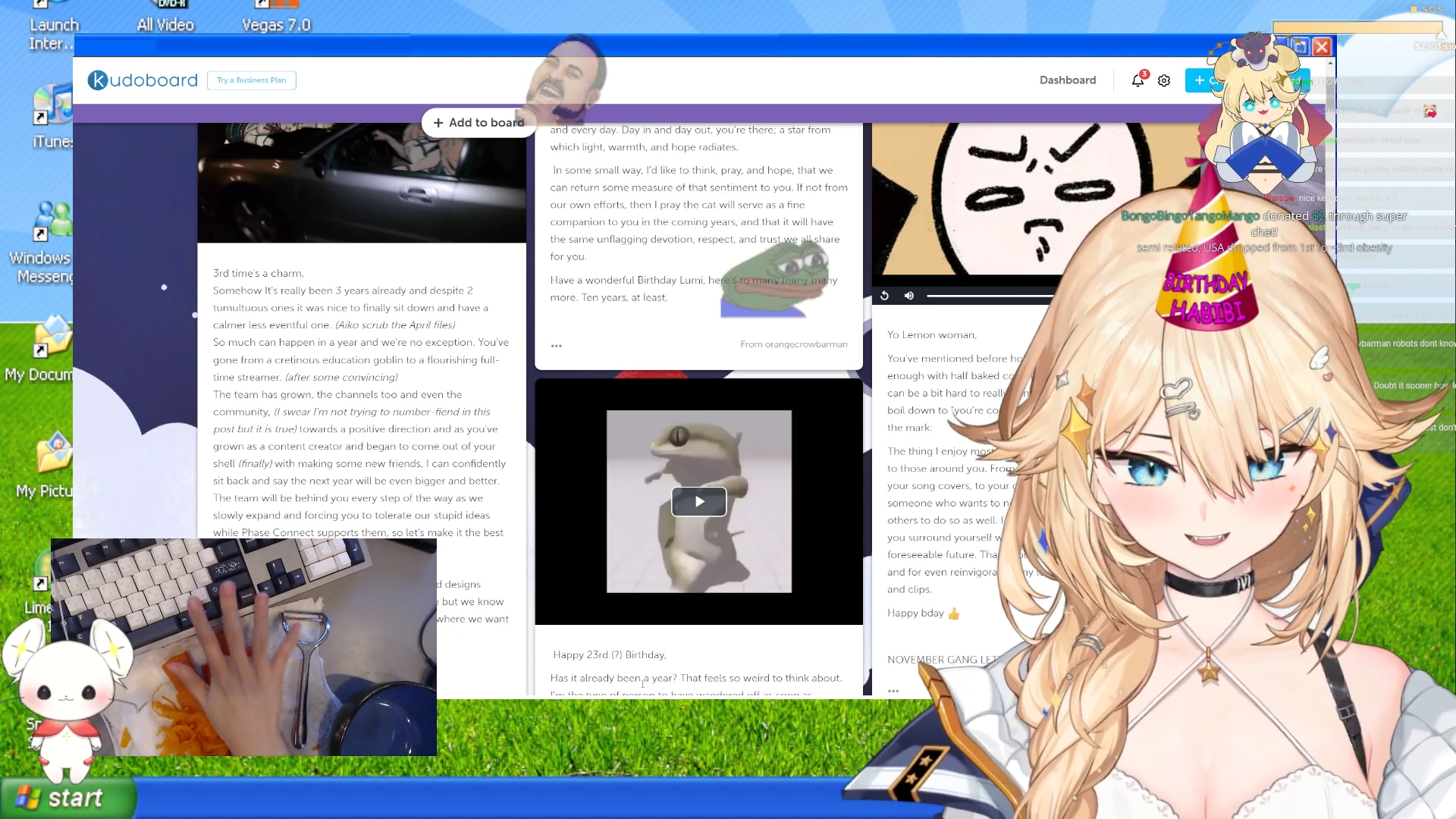Click Add to board button
Screen dimensions: 1456x819
click(479, 123)
